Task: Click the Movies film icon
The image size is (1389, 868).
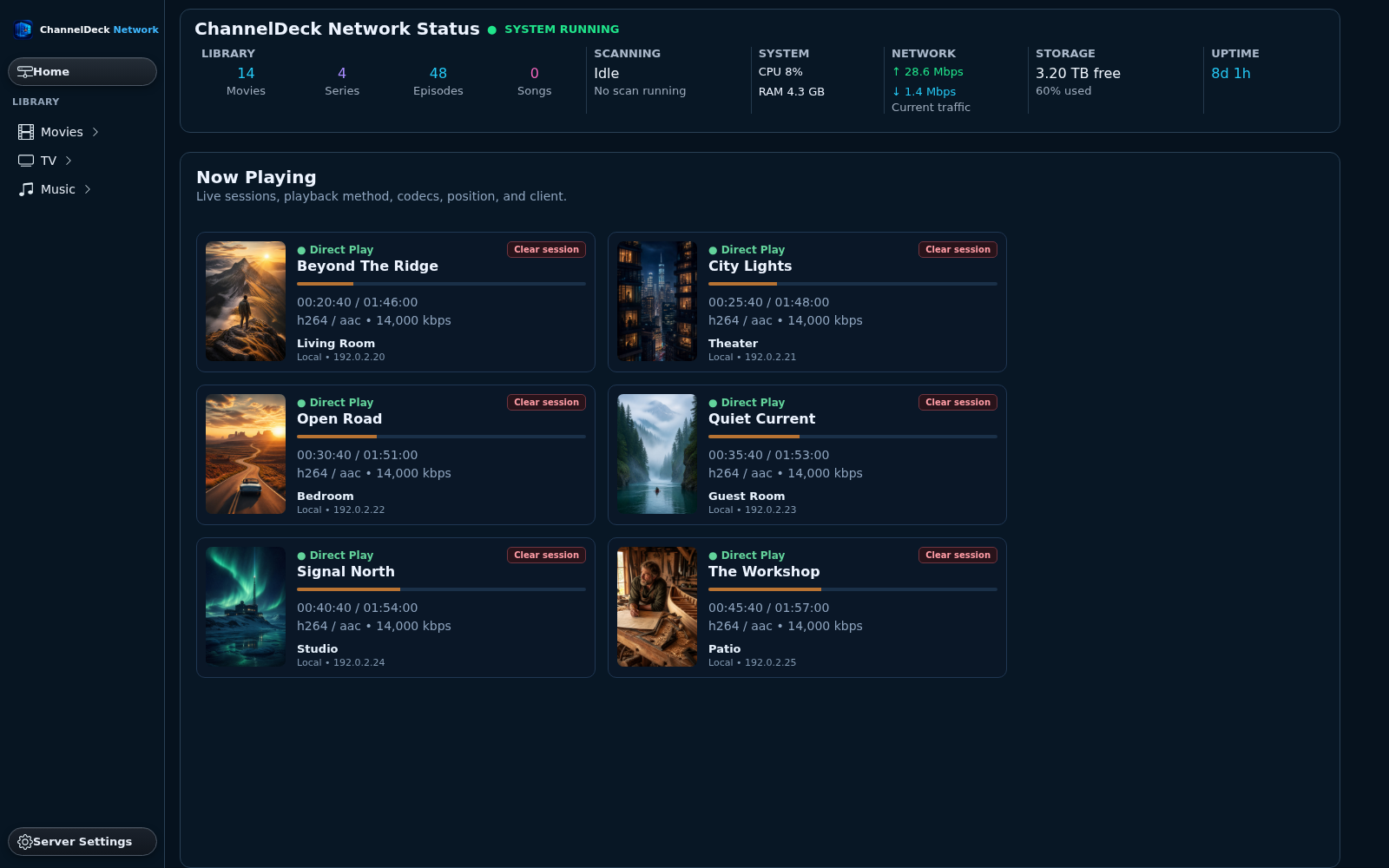Action: click(26, 132)
